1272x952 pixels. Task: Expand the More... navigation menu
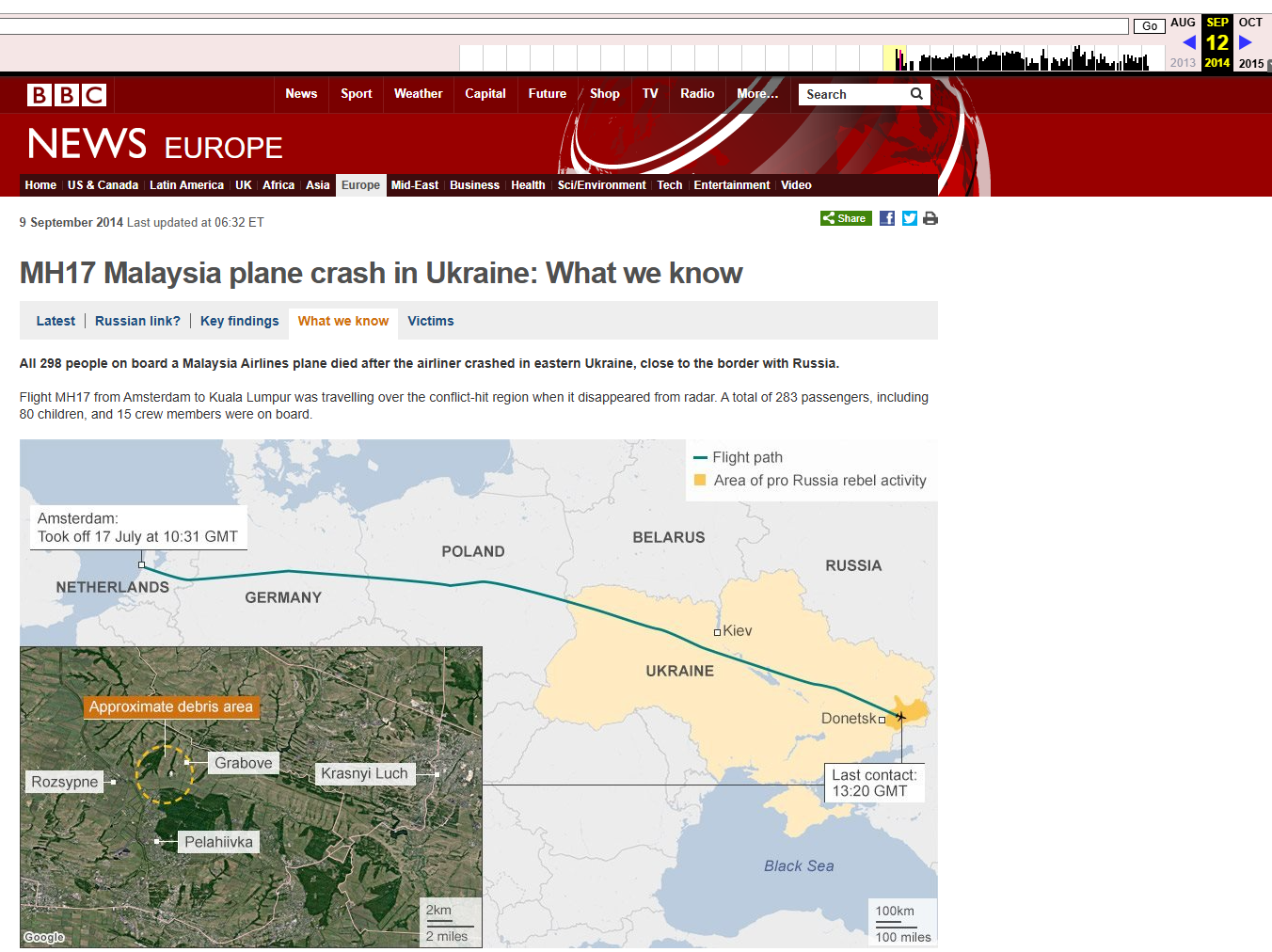(757, 94)
